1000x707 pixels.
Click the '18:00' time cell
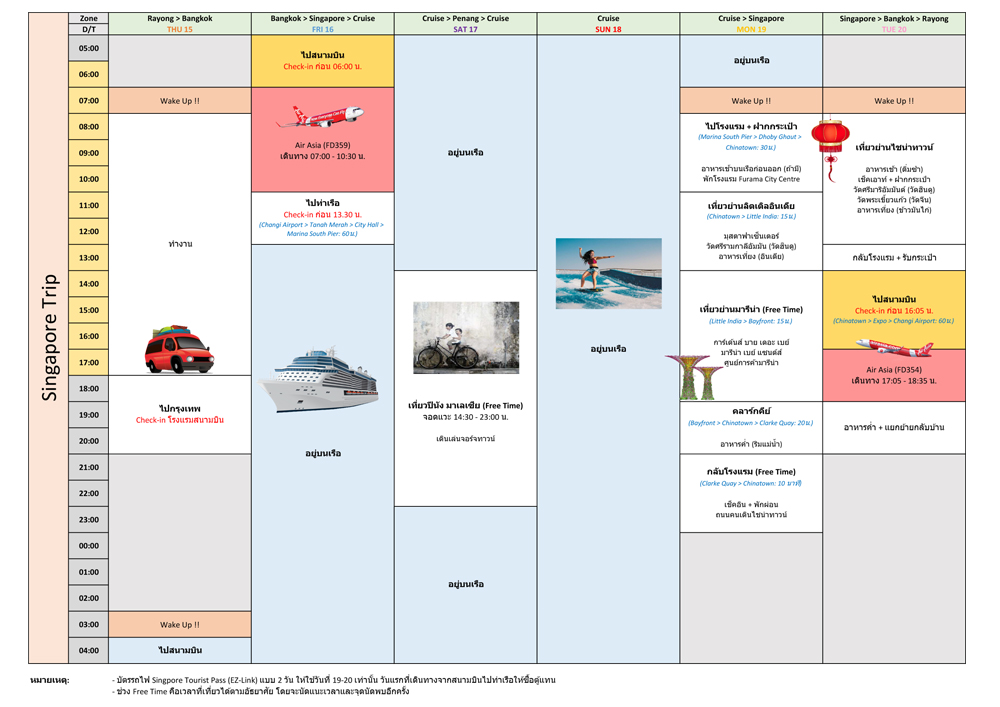tap(89, 388)
